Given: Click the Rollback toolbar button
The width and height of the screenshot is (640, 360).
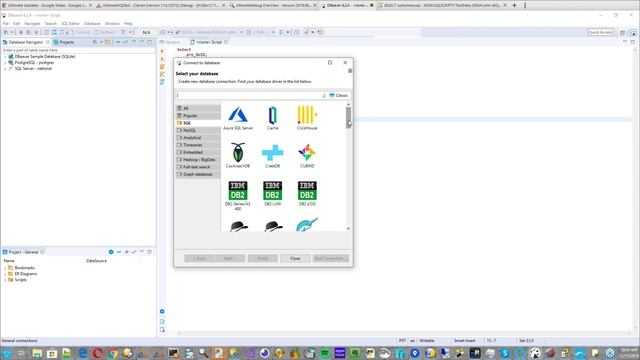Looking at the screenshot, I should [104, 32].
